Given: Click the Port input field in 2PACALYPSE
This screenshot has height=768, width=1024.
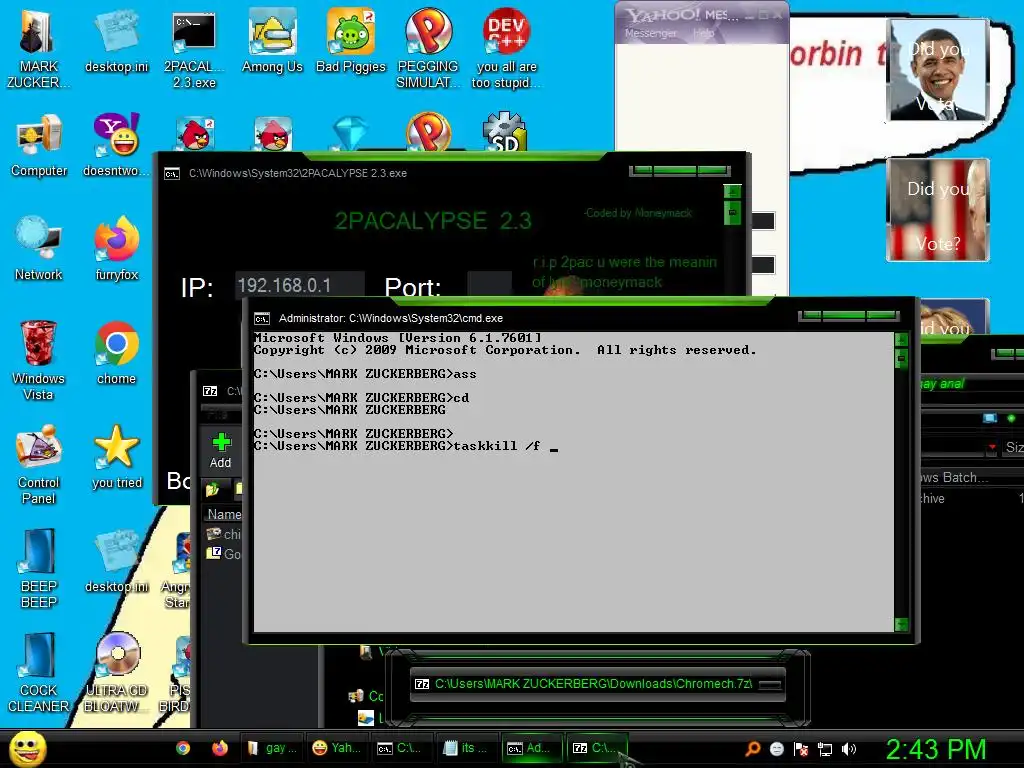Looking at the screenshot, I should [490, 285].
